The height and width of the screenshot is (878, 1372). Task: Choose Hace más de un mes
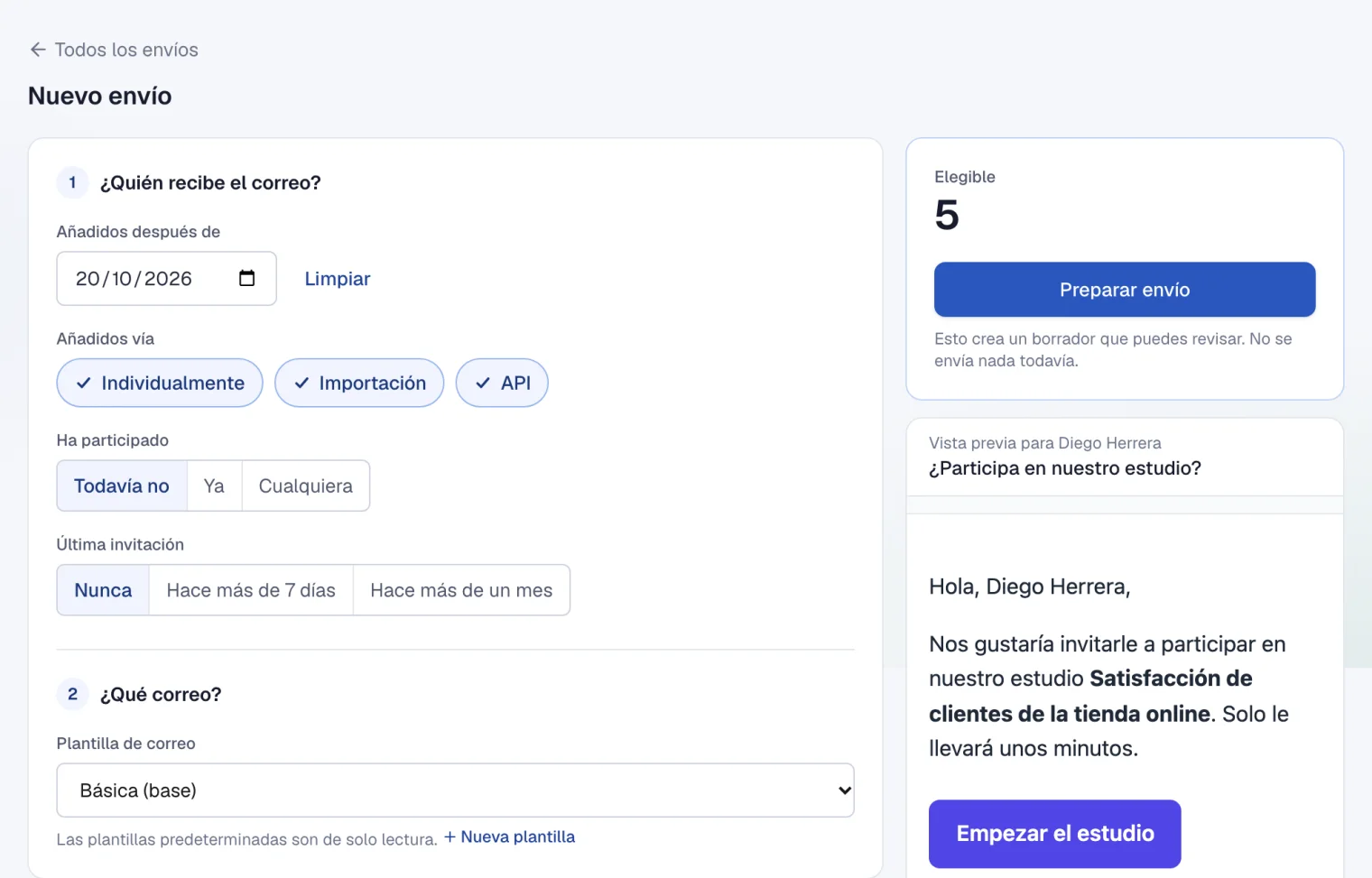pyautogui.click(x=461, y=590)
